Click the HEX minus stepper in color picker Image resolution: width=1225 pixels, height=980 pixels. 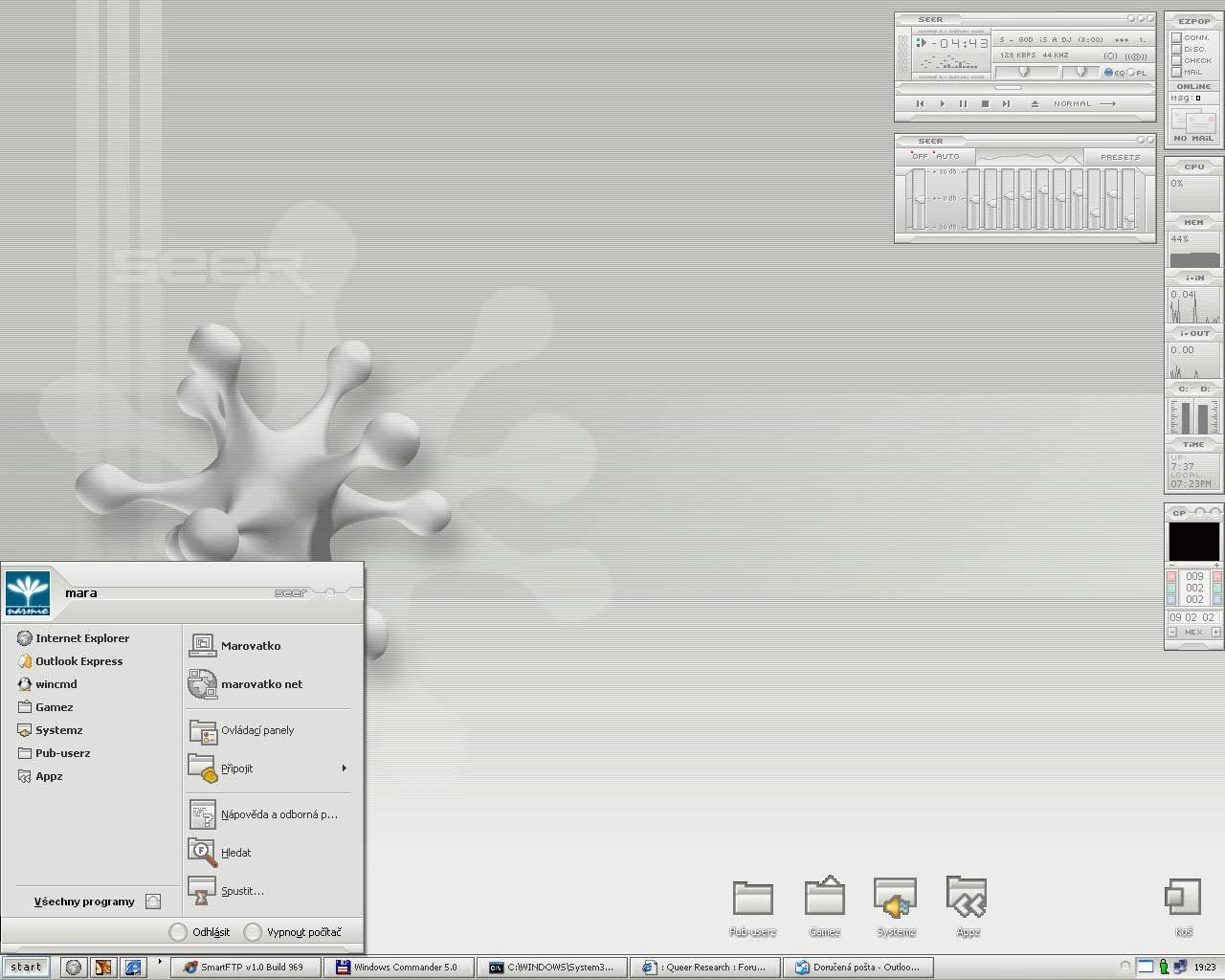1172,632
